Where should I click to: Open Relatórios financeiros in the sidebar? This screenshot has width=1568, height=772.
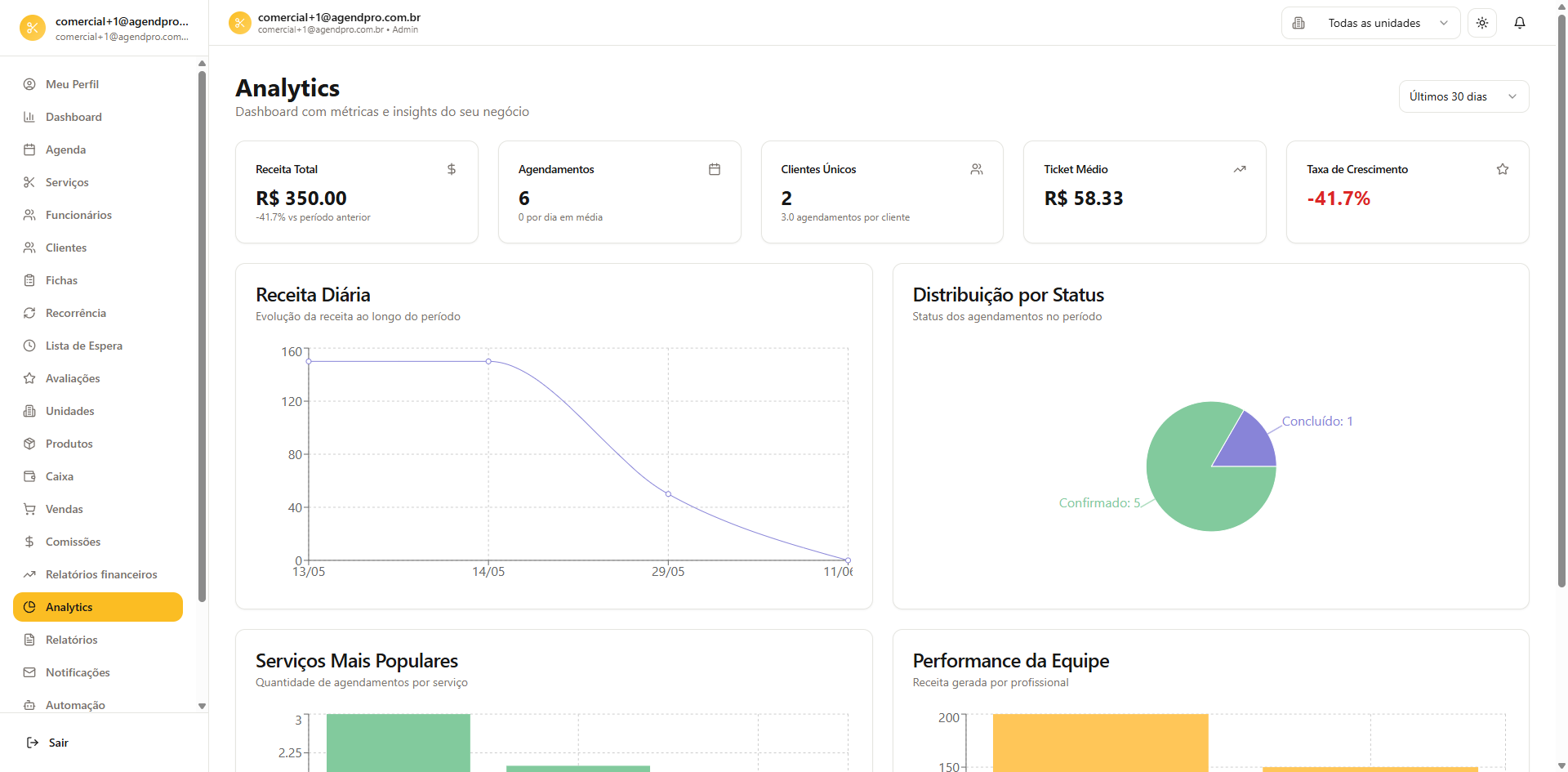[x=98, y=574]
